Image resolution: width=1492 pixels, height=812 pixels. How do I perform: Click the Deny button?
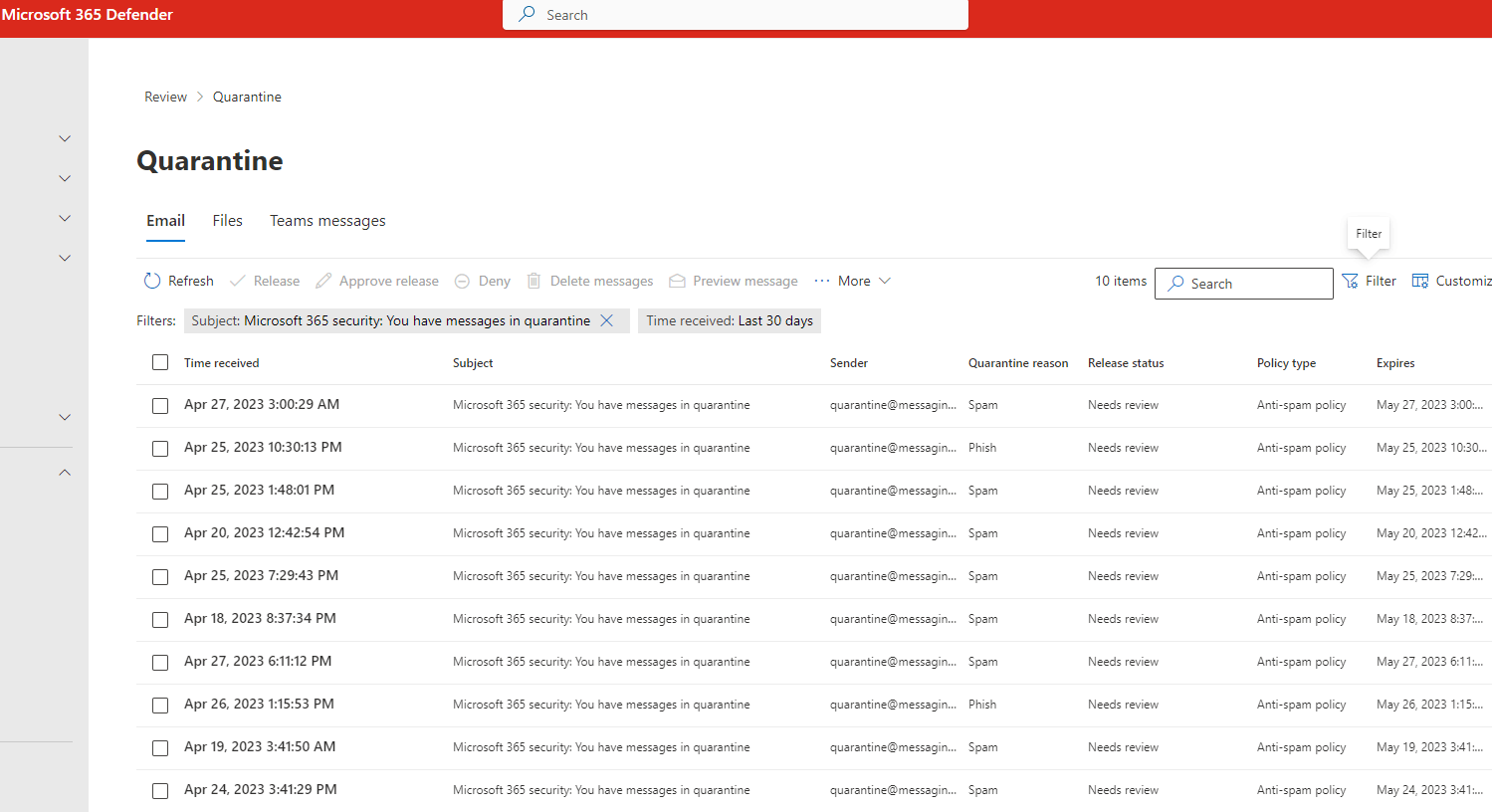[x=483, y=281]
